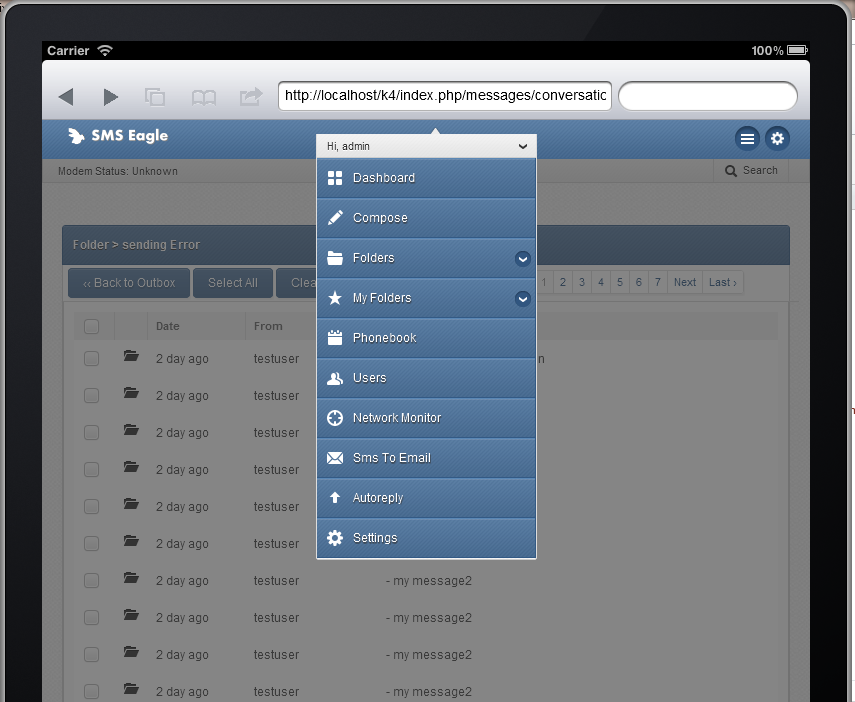Tick checkbox of eighth message row
Image resolution: width=855 pixels, height=702 pixels.
92,617
